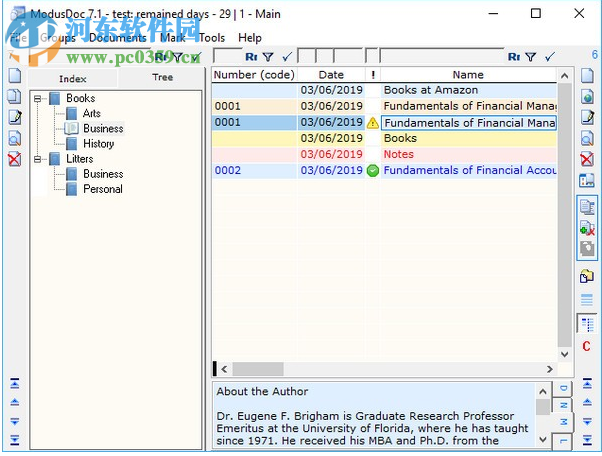Collapse the Litters tree node

[38, 159]
